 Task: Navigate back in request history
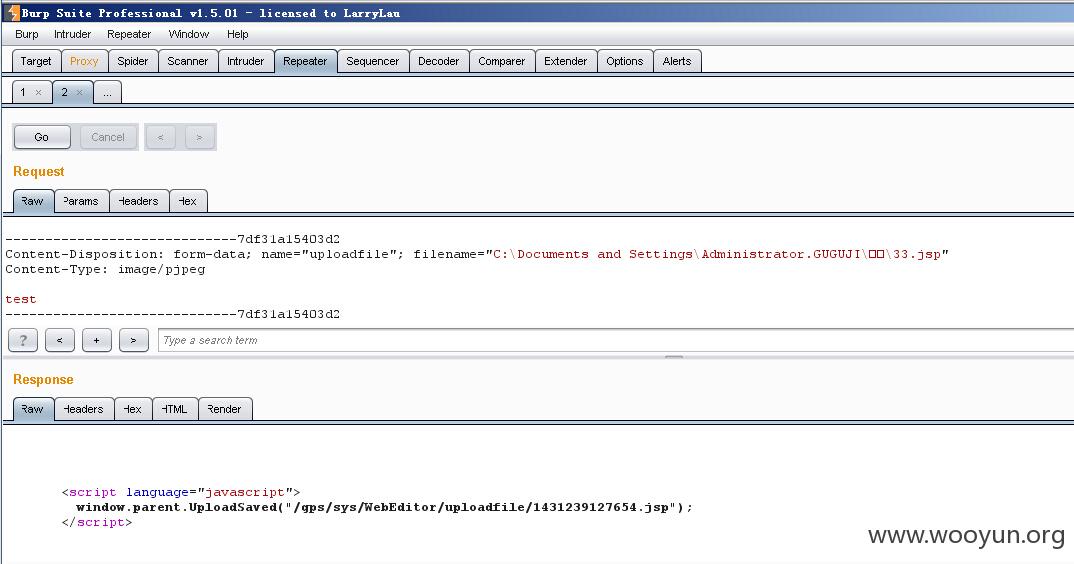160,137
